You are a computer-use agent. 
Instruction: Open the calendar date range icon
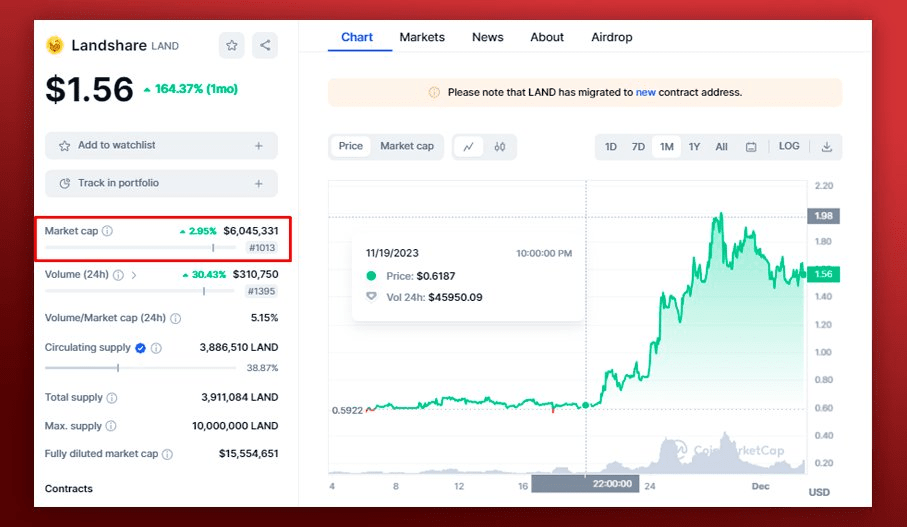[751, 147]
